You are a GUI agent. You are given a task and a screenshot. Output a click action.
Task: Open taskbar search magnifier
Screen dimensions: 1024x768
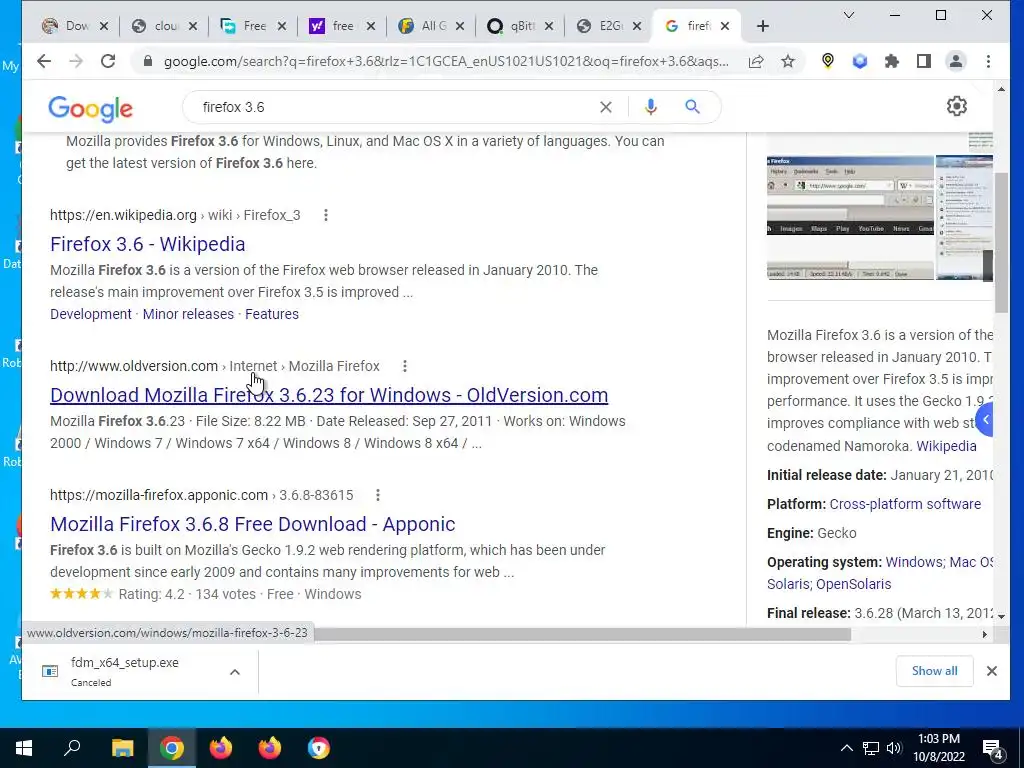(72, 748)
